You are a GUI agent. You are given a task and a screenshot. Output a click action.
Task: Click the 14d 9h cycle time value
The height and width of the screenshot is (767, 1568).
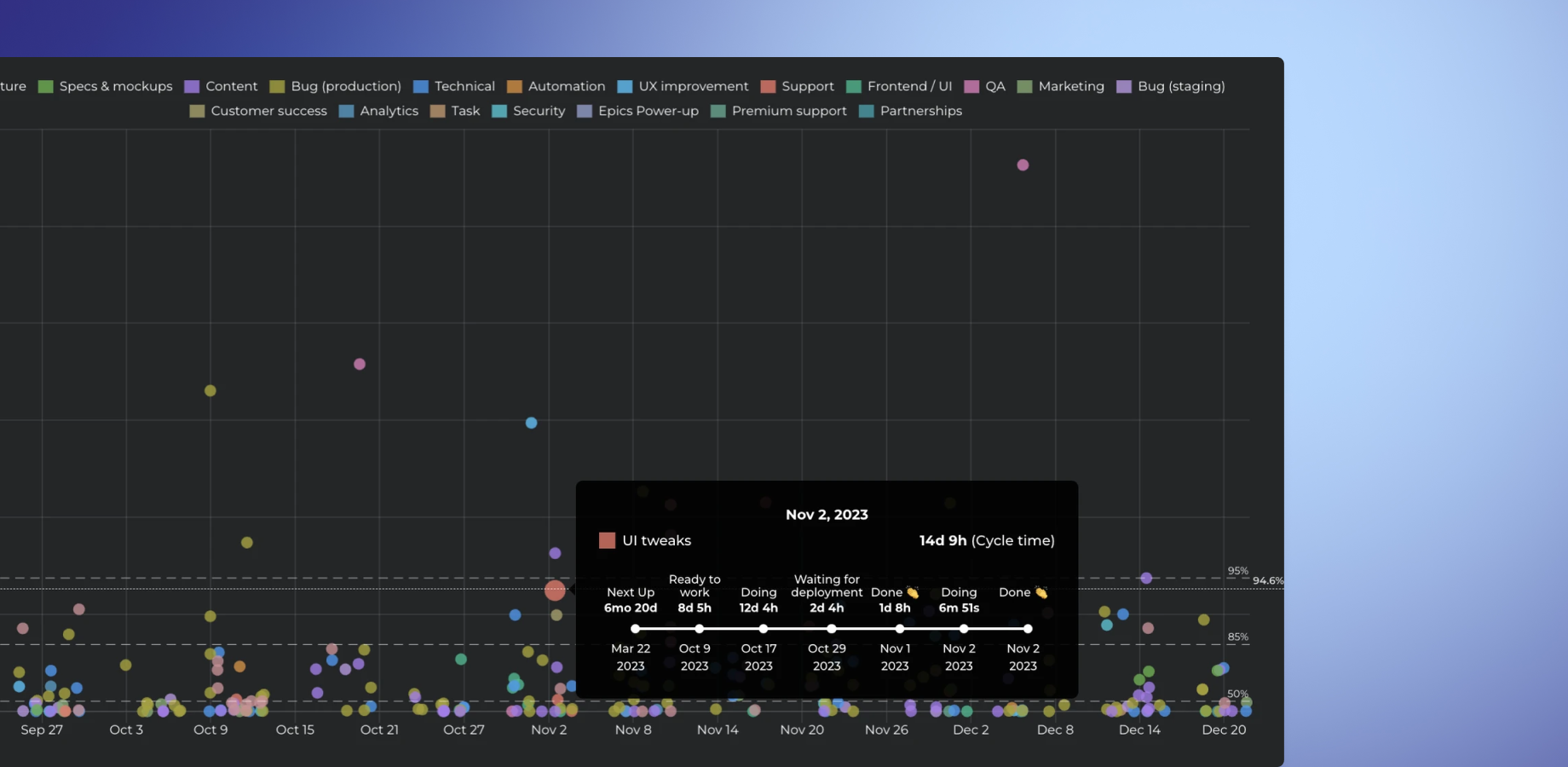[x=943, y=540]
